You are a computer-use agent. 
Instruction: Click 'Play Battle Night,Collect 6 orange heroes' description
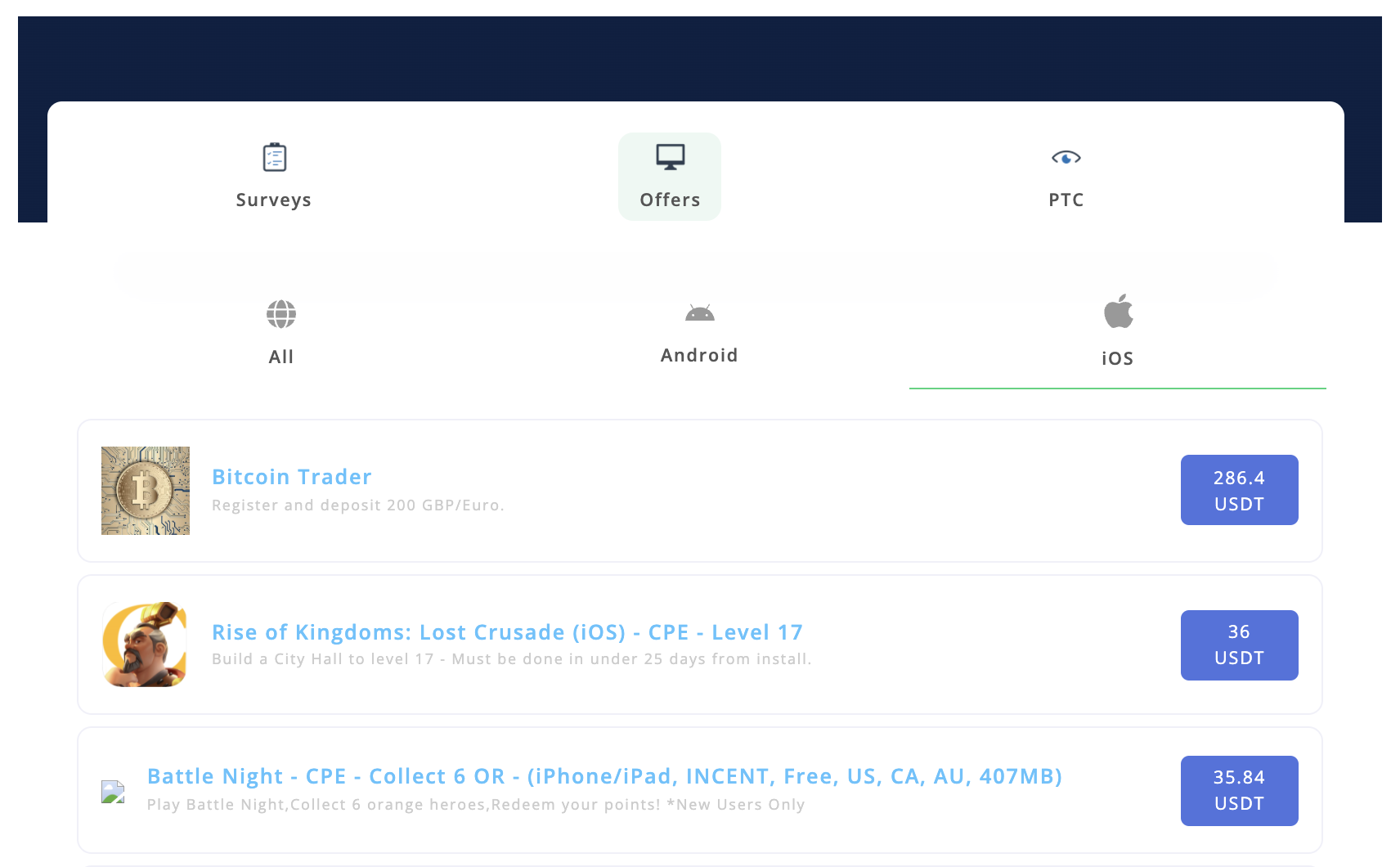click(x=476, y=805)
